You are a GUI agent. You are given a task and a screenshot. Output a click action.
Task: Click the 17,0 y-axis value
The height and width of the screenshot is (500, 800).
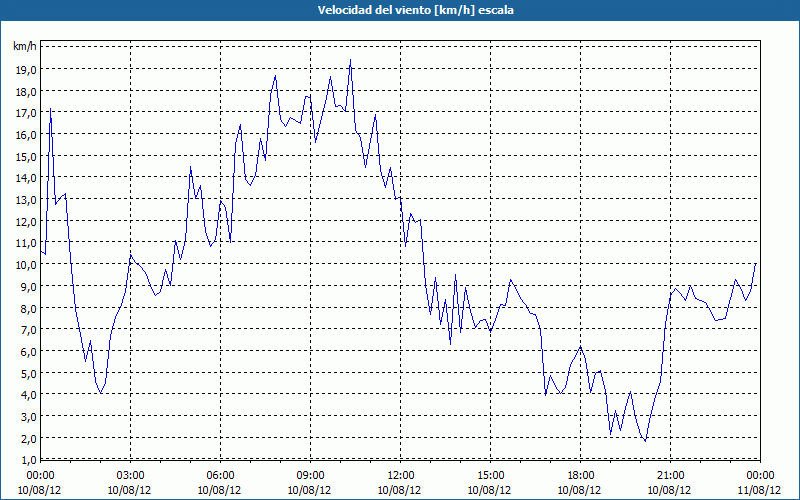26,113
